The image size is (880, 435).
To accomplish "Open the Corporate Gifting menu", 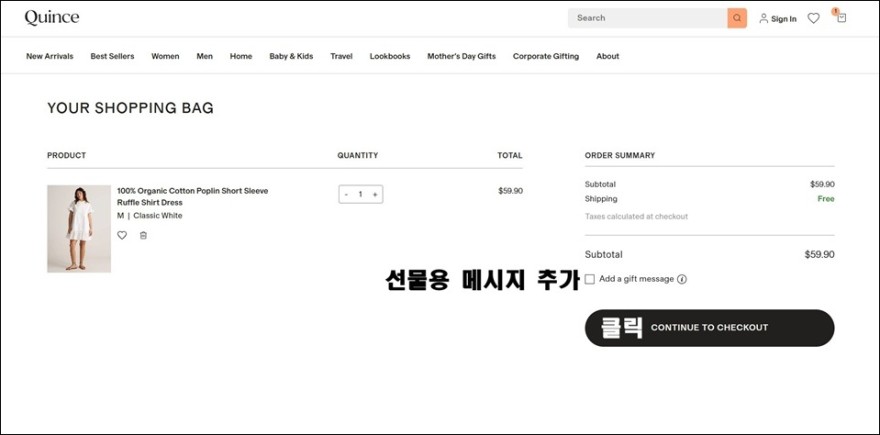I will click(546, 56).
